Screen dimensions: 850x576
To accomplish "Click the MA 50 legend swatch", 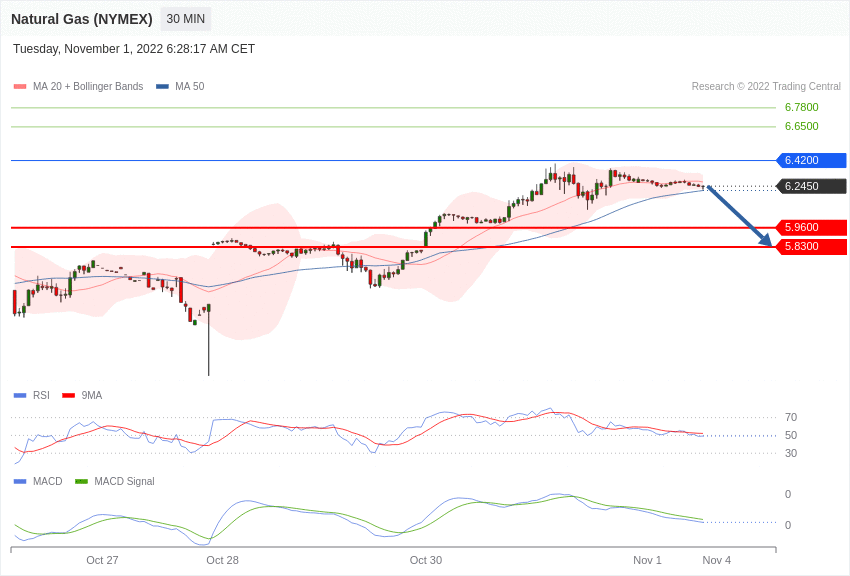I will [162, 87].
